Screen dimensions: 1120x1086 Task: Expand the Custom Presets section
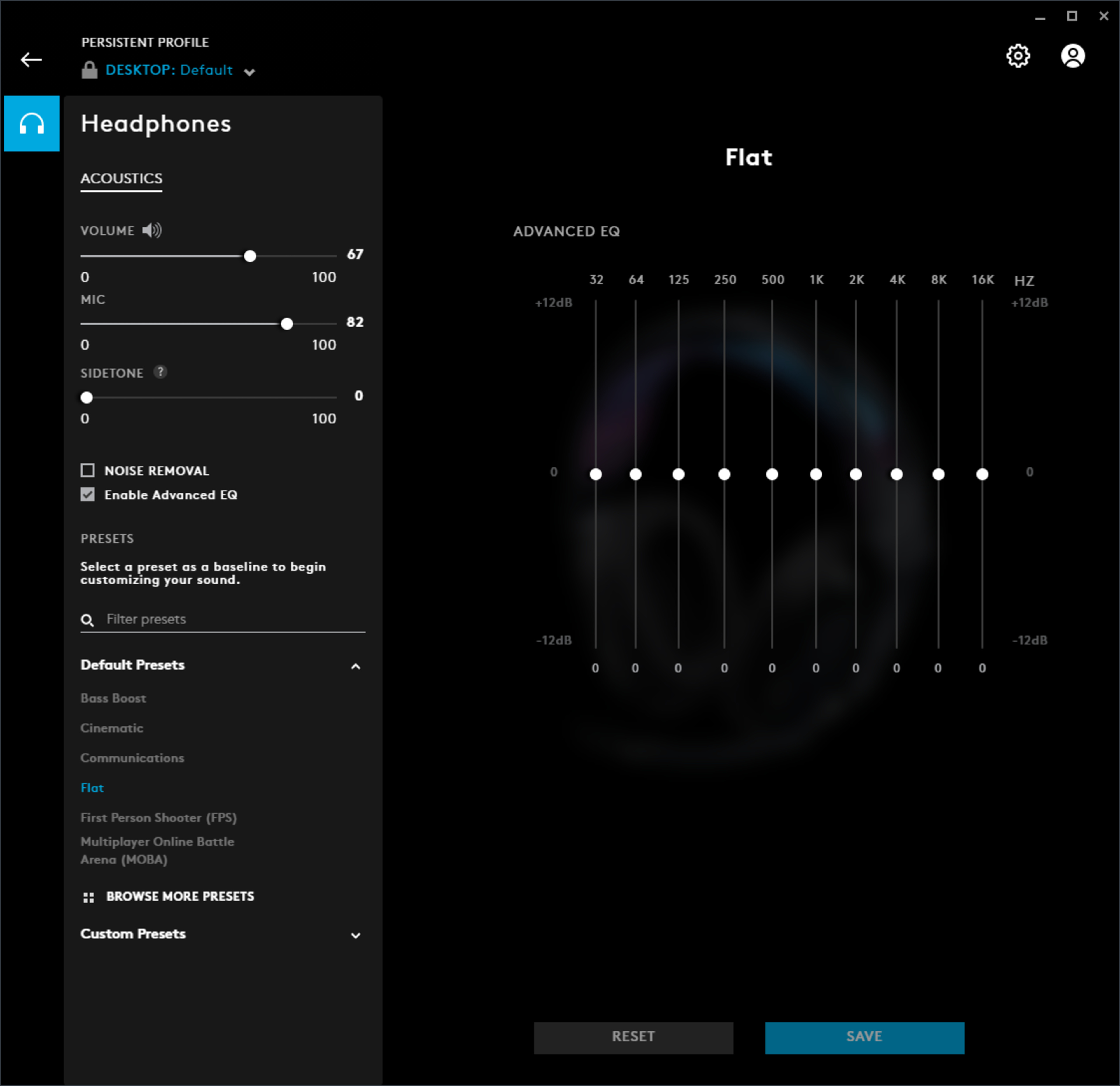point(356,935)
